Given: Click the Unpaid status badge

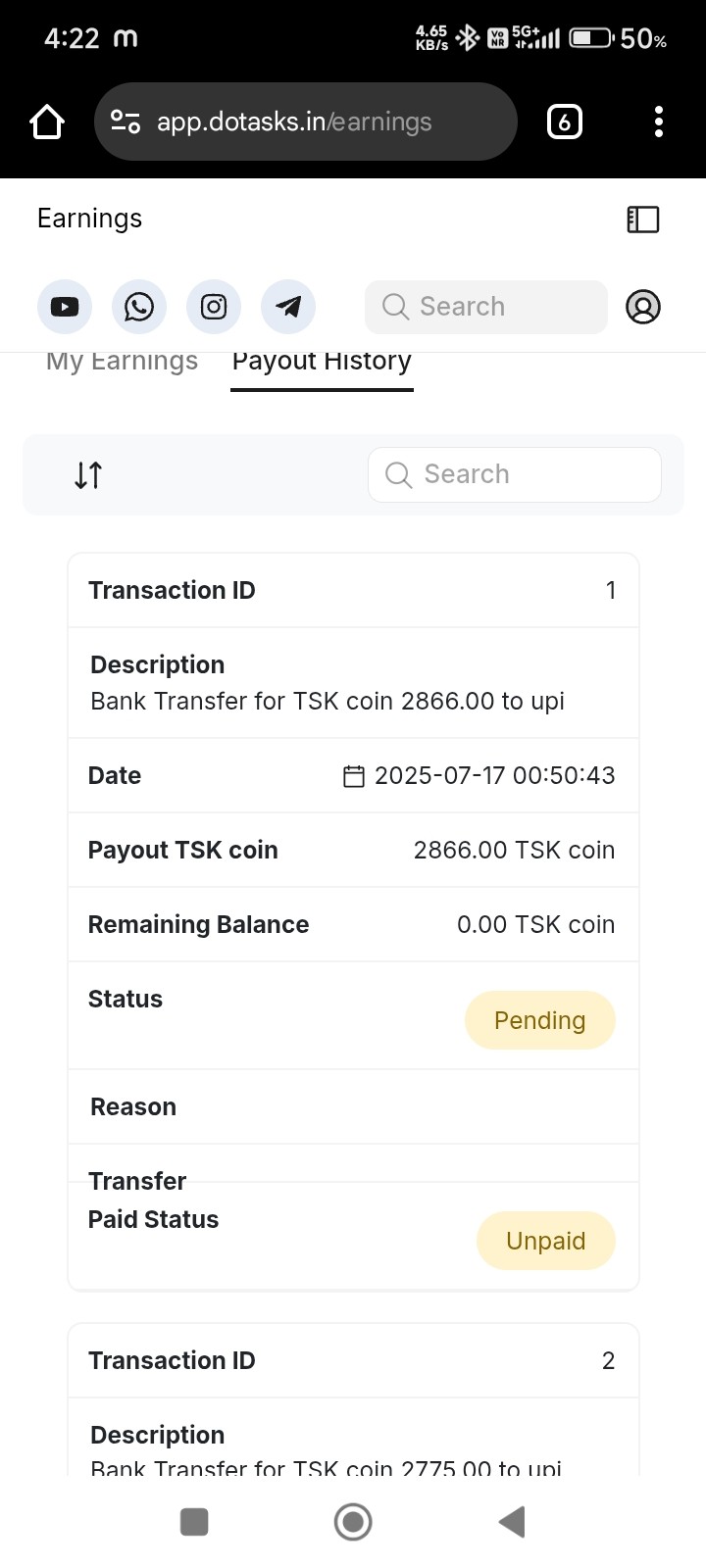Looking at the screenshot, I should coord(545,1241).
